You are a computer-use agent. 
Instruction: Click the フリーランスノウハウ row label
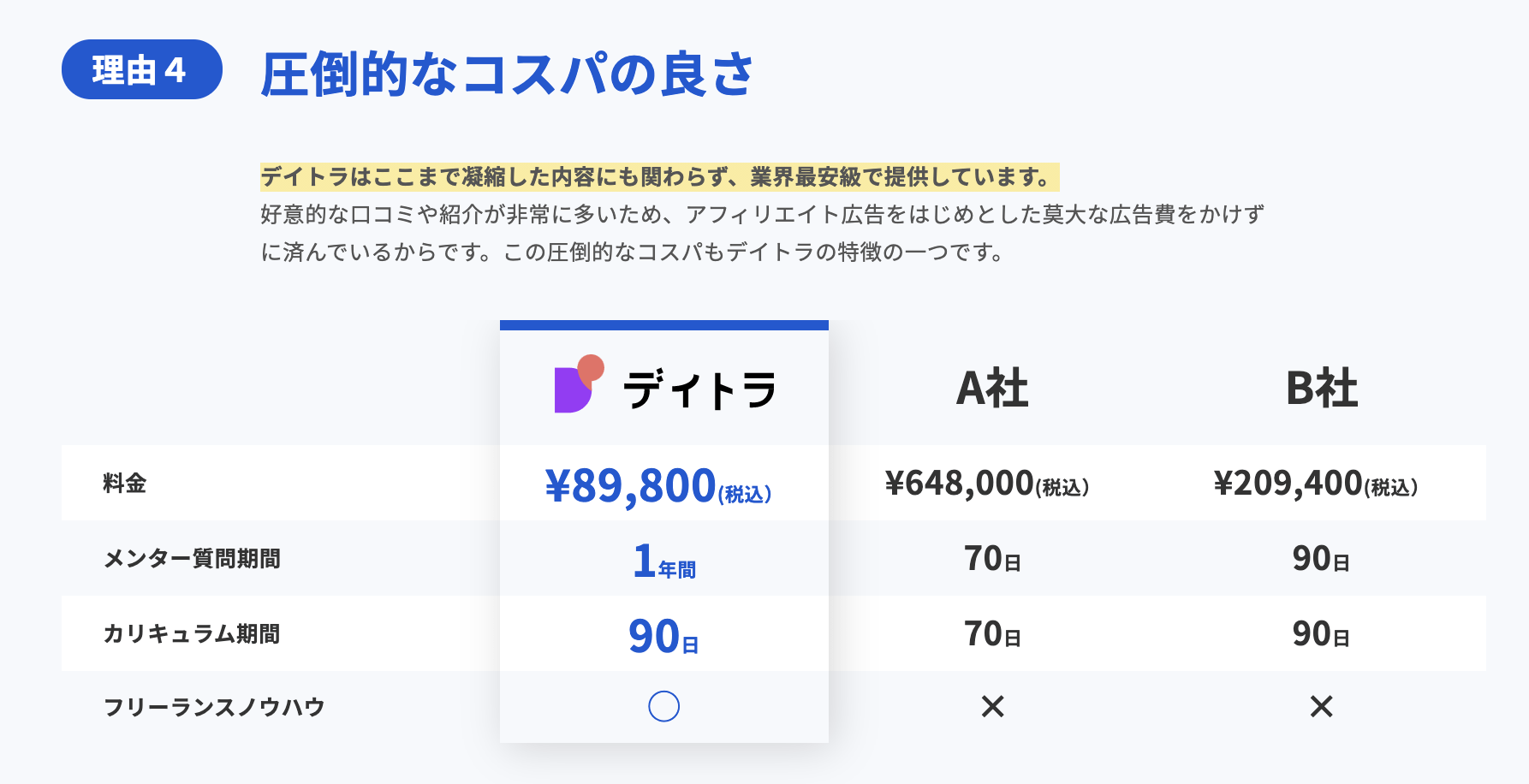(x=214, y=707)
